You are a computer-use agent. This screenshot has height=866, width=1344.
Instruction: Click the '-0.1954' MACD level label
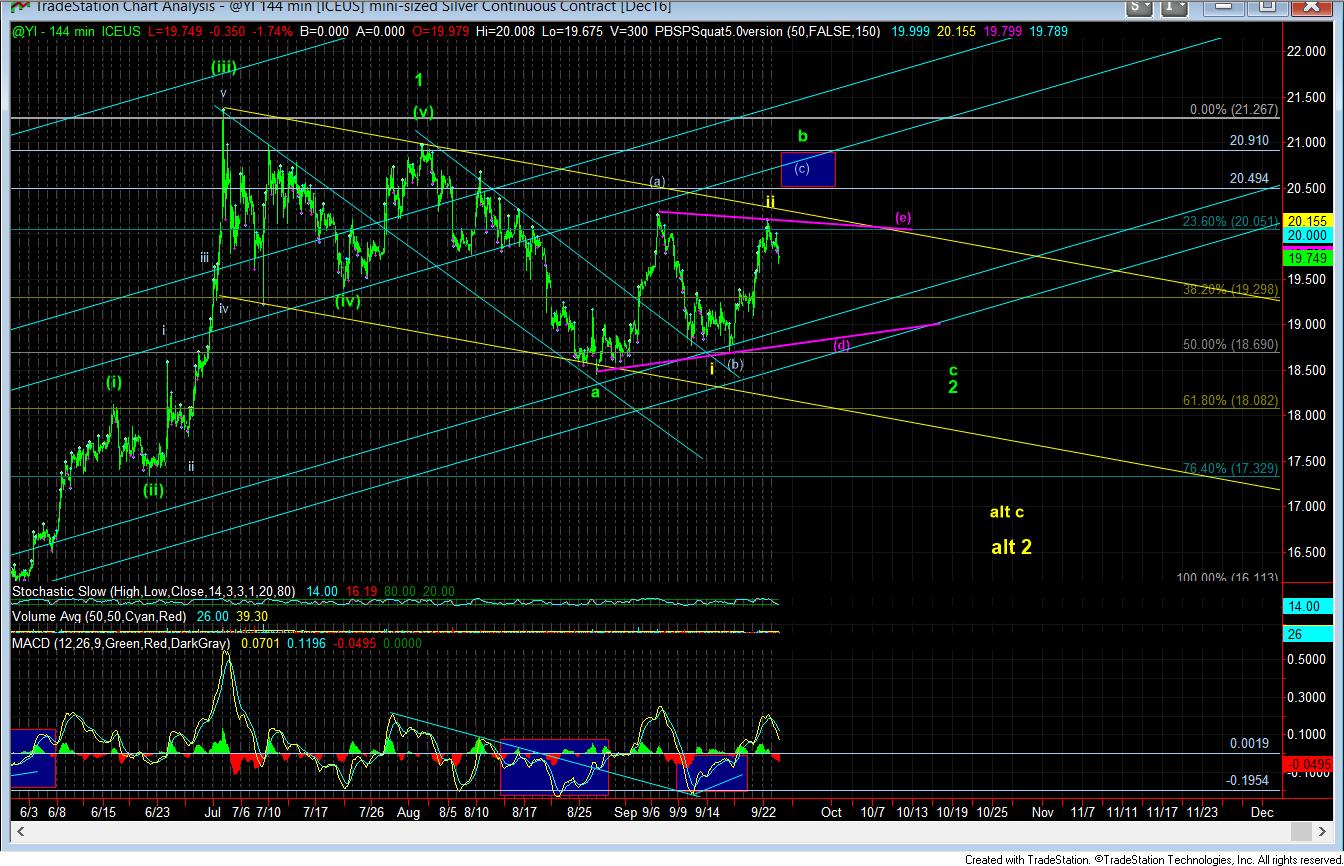click(1248, 780)
